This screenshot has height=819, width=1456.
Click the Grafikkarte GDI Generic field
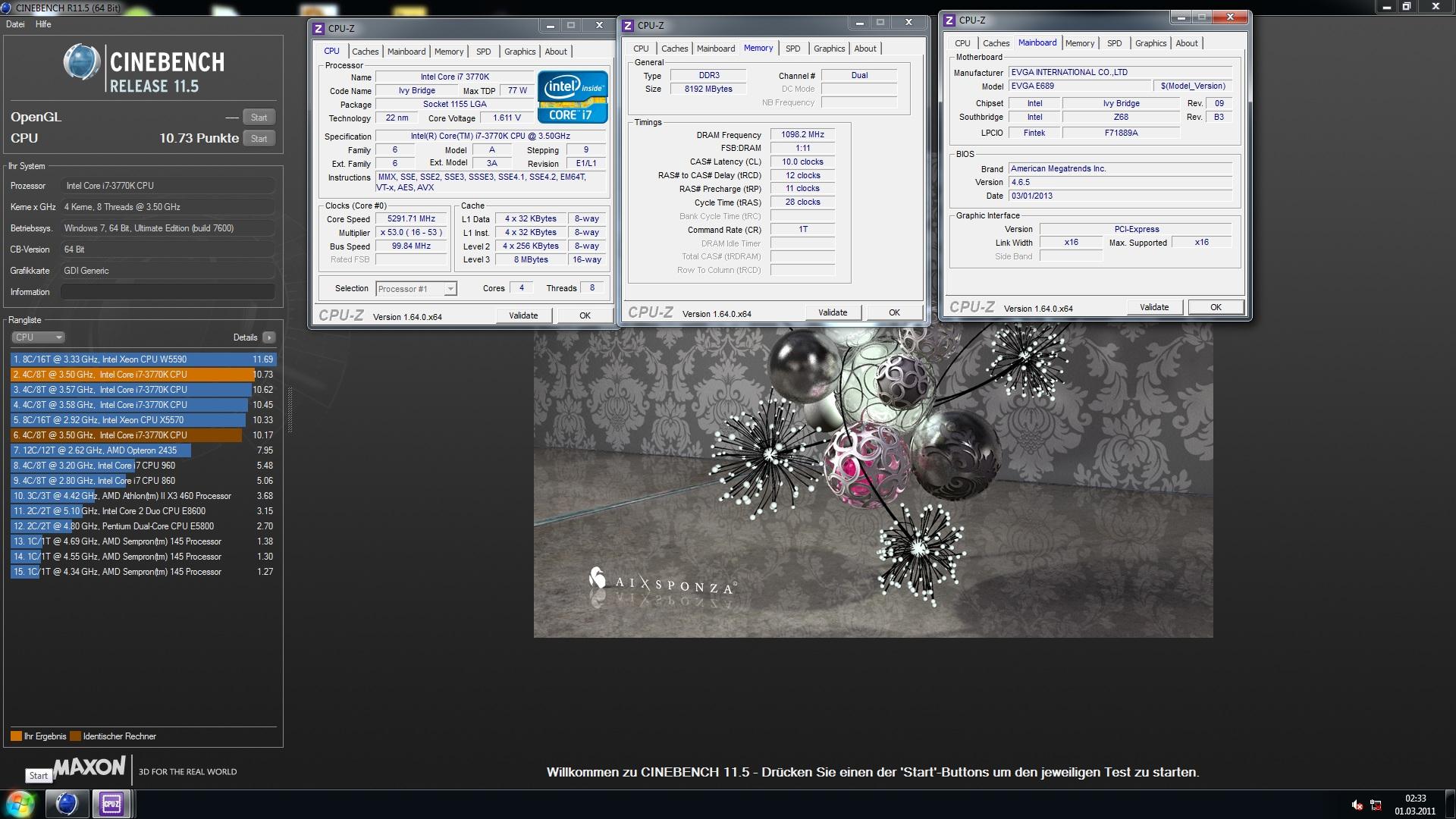168,271
